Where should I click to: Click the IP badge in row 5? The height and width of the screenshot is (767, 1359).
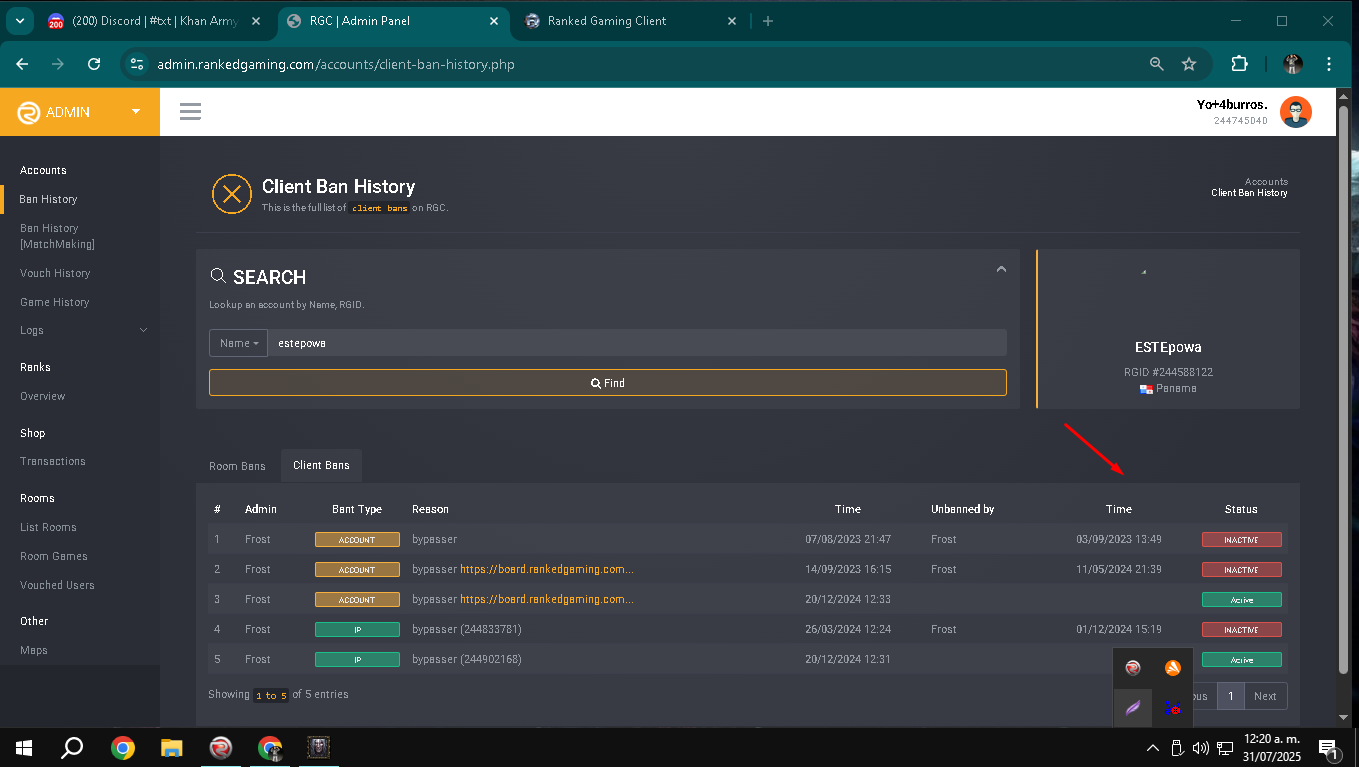[357, 660]
